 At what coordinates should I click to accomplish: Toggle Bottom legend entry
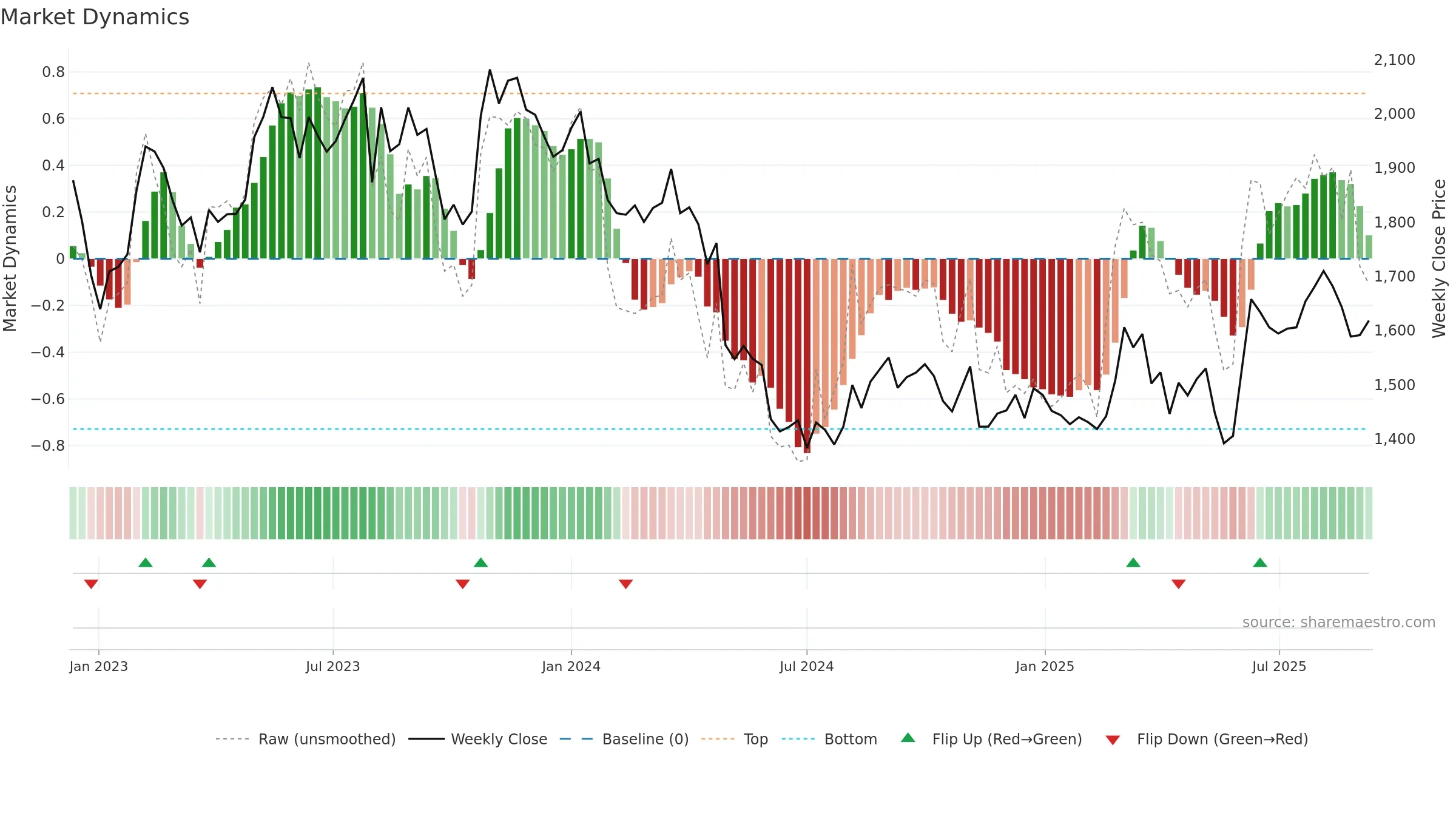pyautogui.click(x=829, y=739)
